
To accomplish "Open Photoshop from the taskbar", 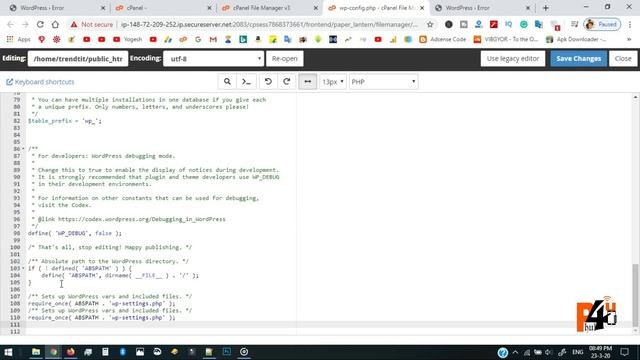I will [x=227, y=352].
